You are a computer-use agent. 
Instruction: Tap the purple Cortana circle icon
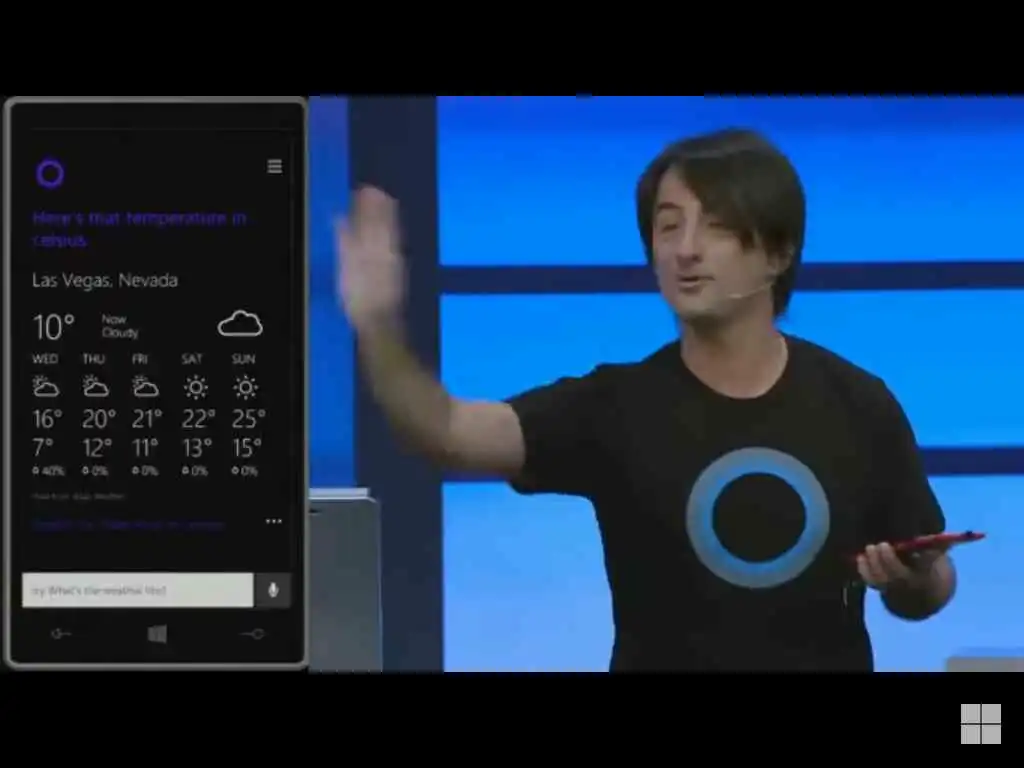coord(50,174)
